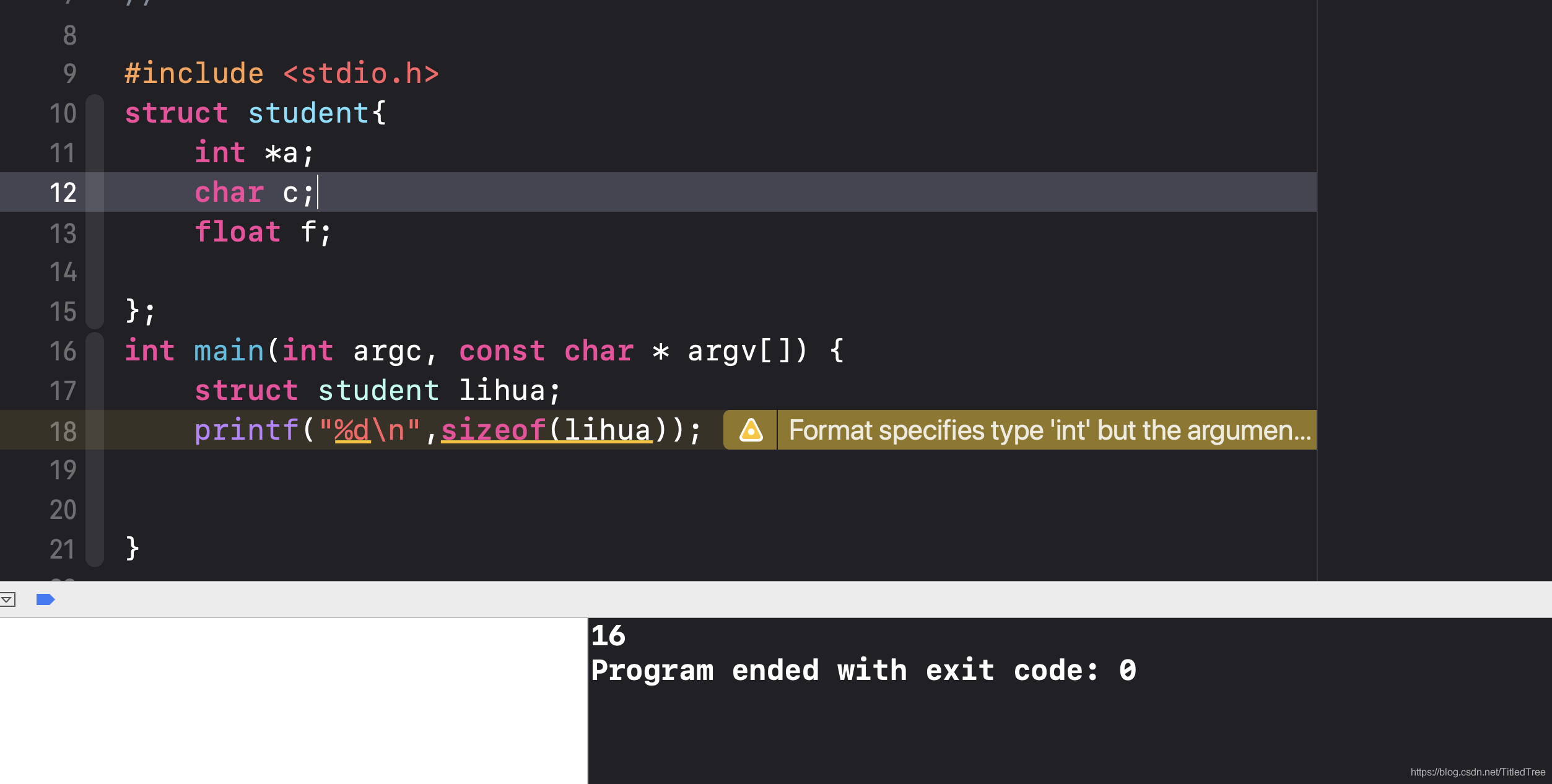Collapse the struct student code folding ribbon

95,211
